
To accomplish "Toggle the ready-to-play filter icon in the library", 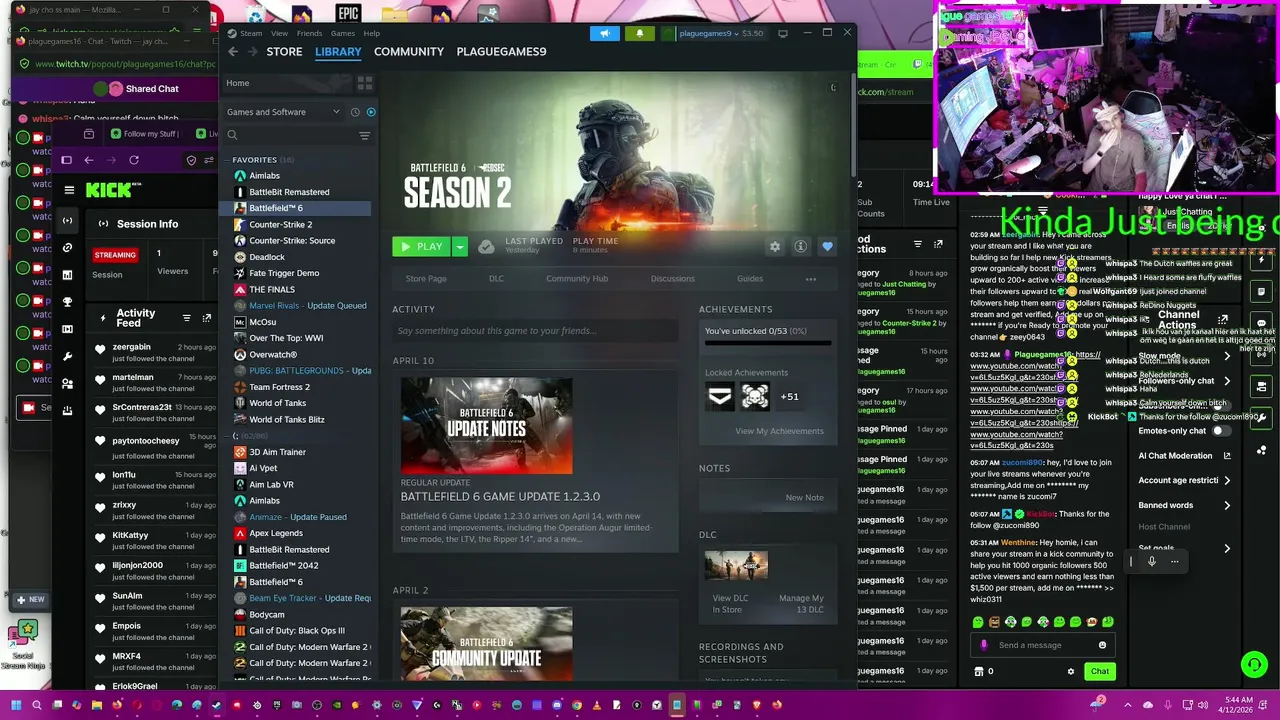I will [x=371, y=112].
